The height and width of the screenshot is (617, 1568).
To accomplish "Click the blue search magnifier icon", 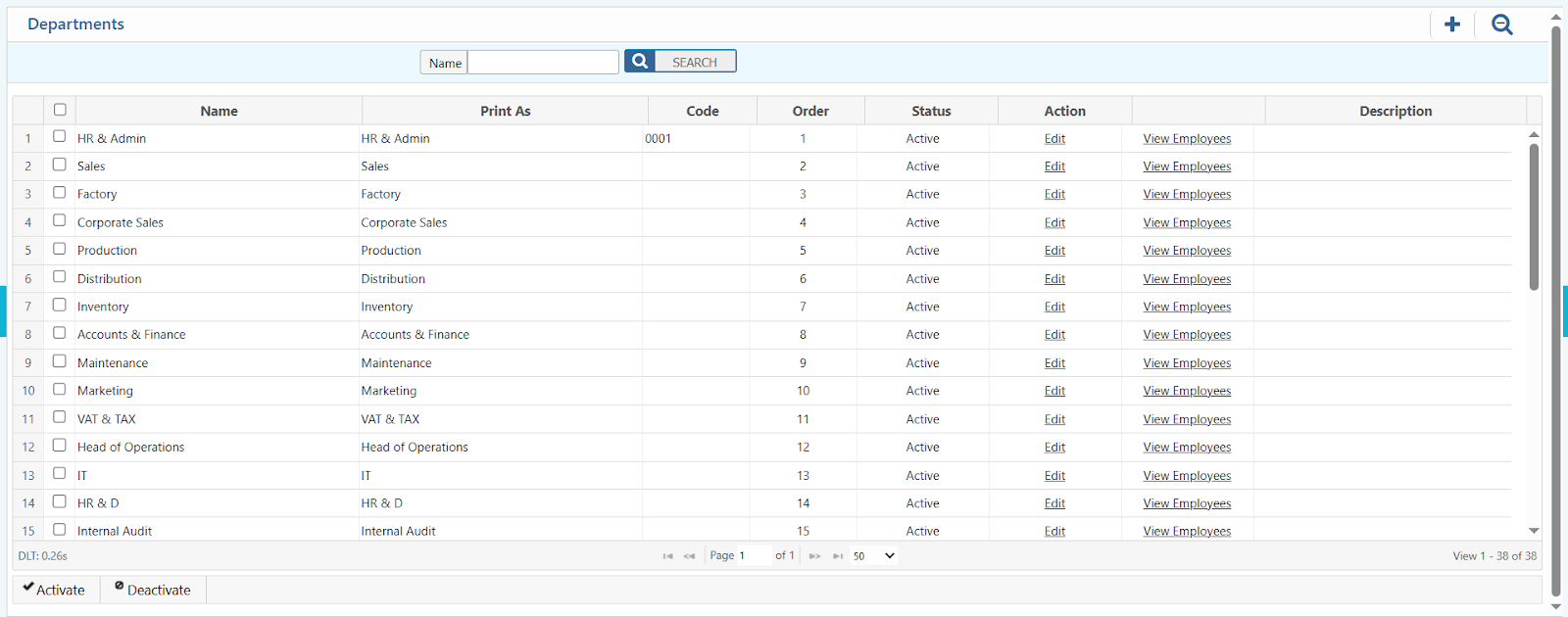I will coord(640,62).
